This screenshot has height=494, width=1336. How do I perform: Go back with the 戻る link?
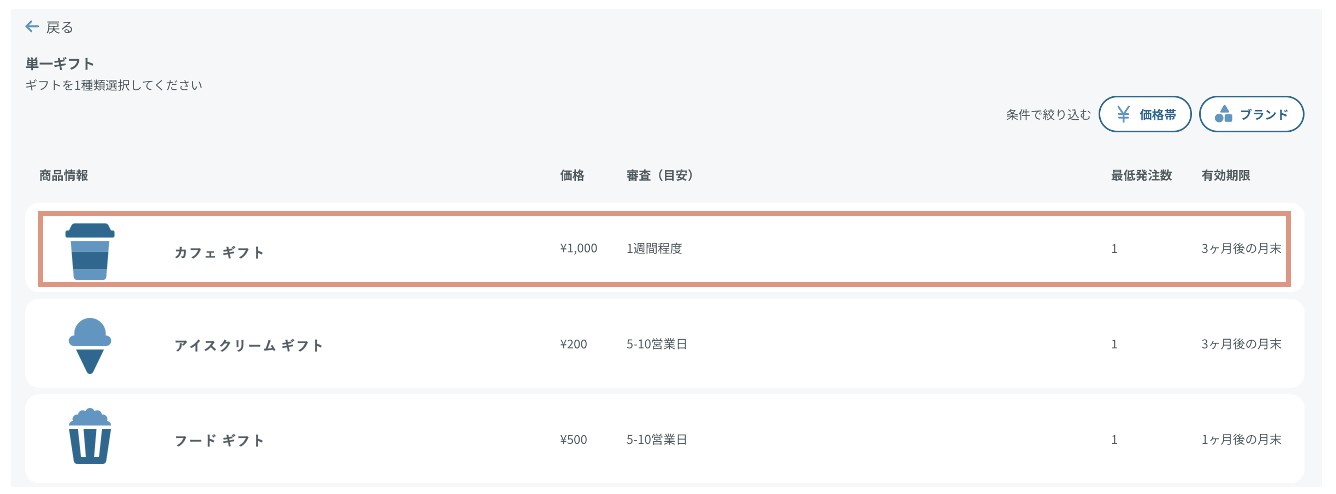pos(60,27)
